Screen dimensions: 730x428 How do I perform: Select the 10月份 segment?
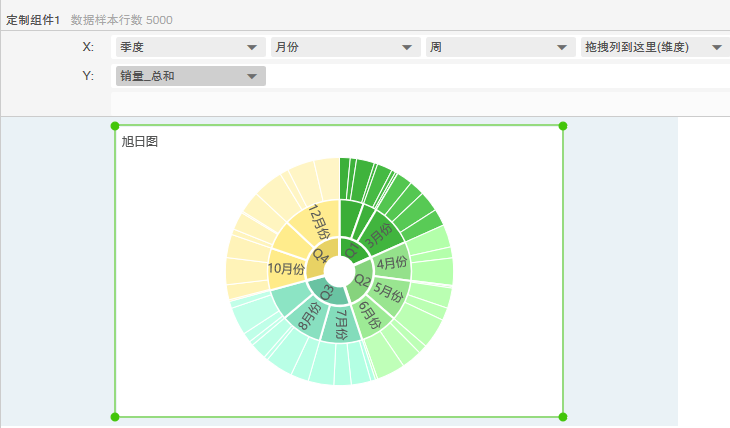coord(286,268)
